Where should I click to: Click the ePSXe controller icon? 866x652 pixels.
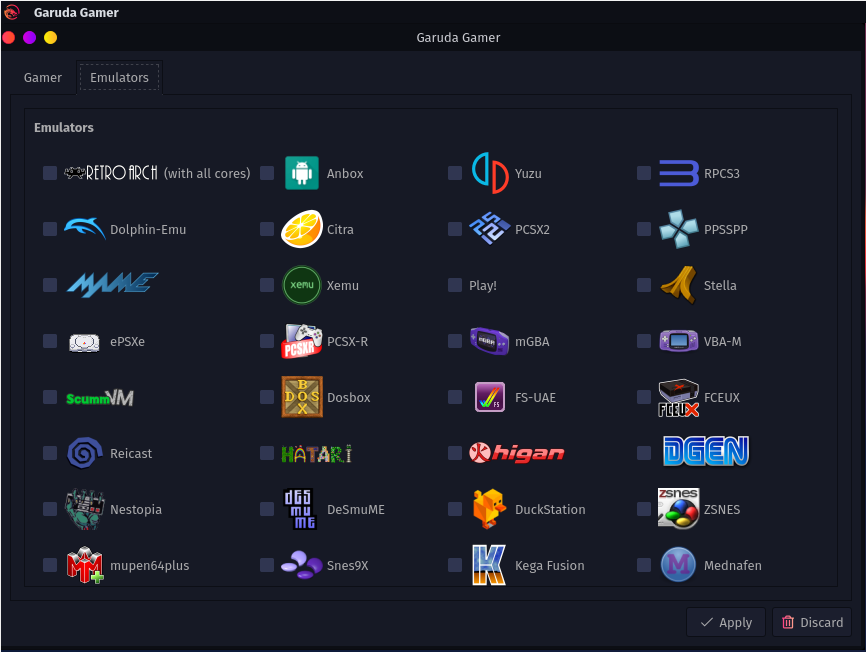coord(84,342)
